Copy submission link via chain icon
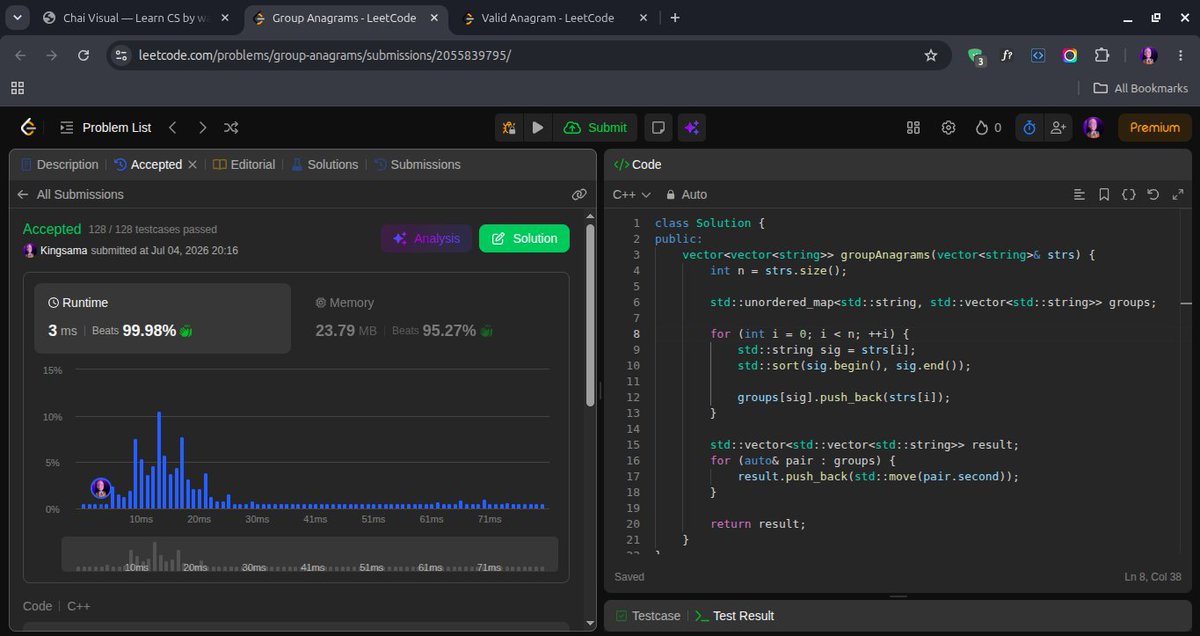Screen dimensions: 1200x636 click(579, 194)
